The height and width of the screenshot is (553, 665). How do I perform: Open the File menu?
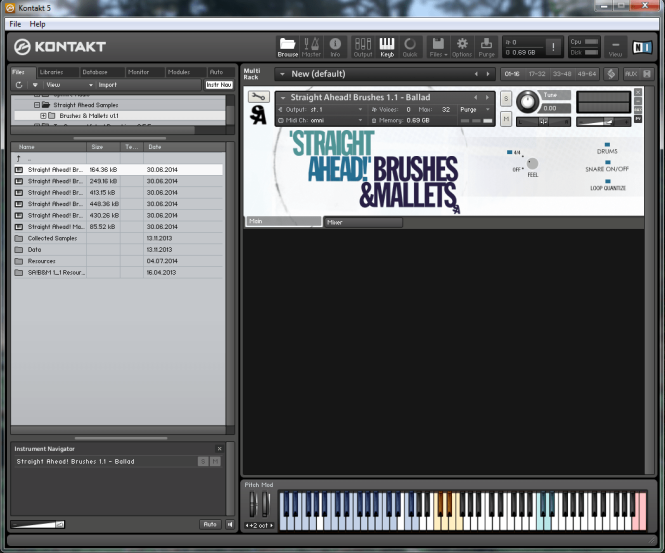tap(15, 24)
